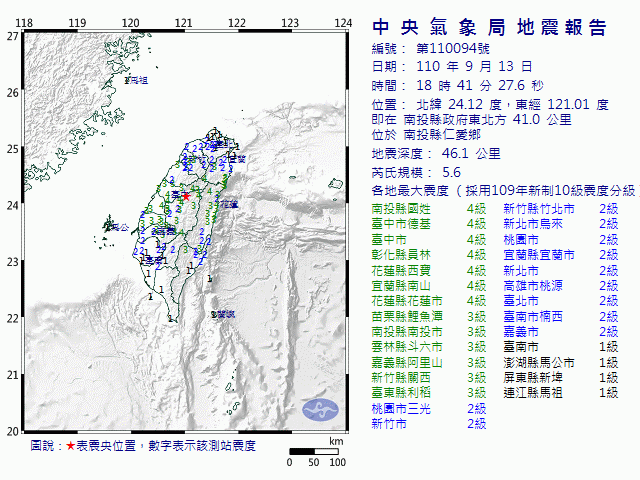Screen dimensions: 640x480
Task: Select the 南投縣國姓 intensity row
Action: [429, 209]
